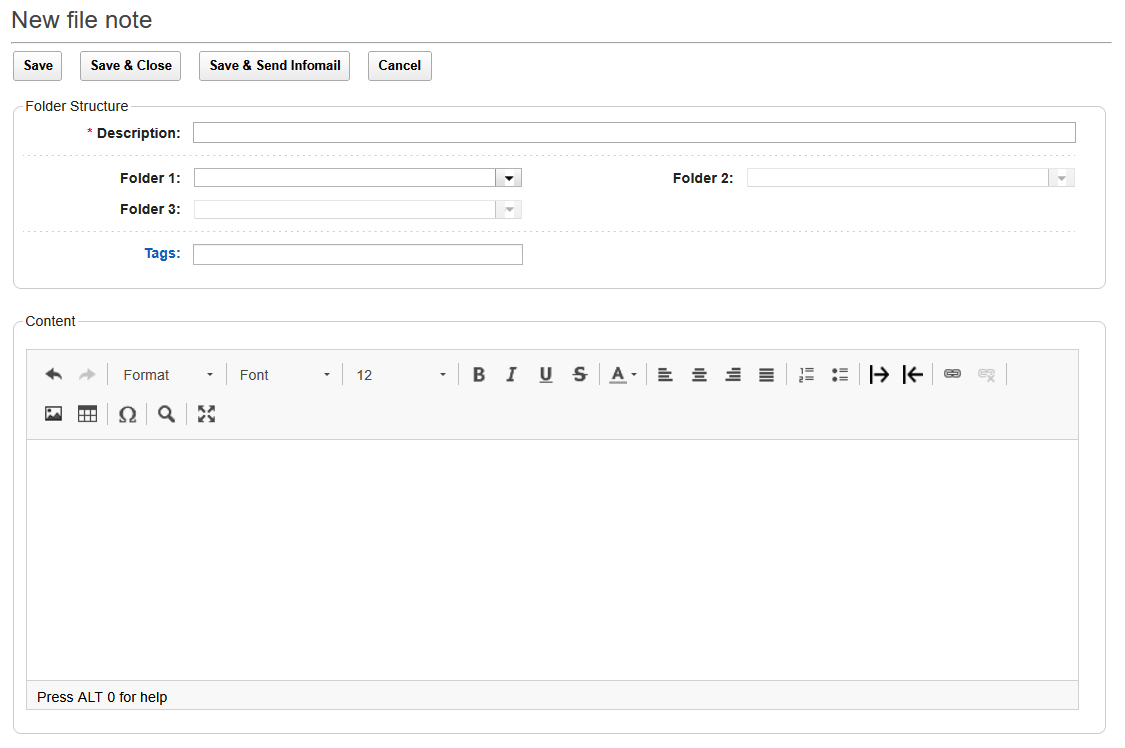
Task: Open the Format dropdown
Action: click(x=167, y=375)
